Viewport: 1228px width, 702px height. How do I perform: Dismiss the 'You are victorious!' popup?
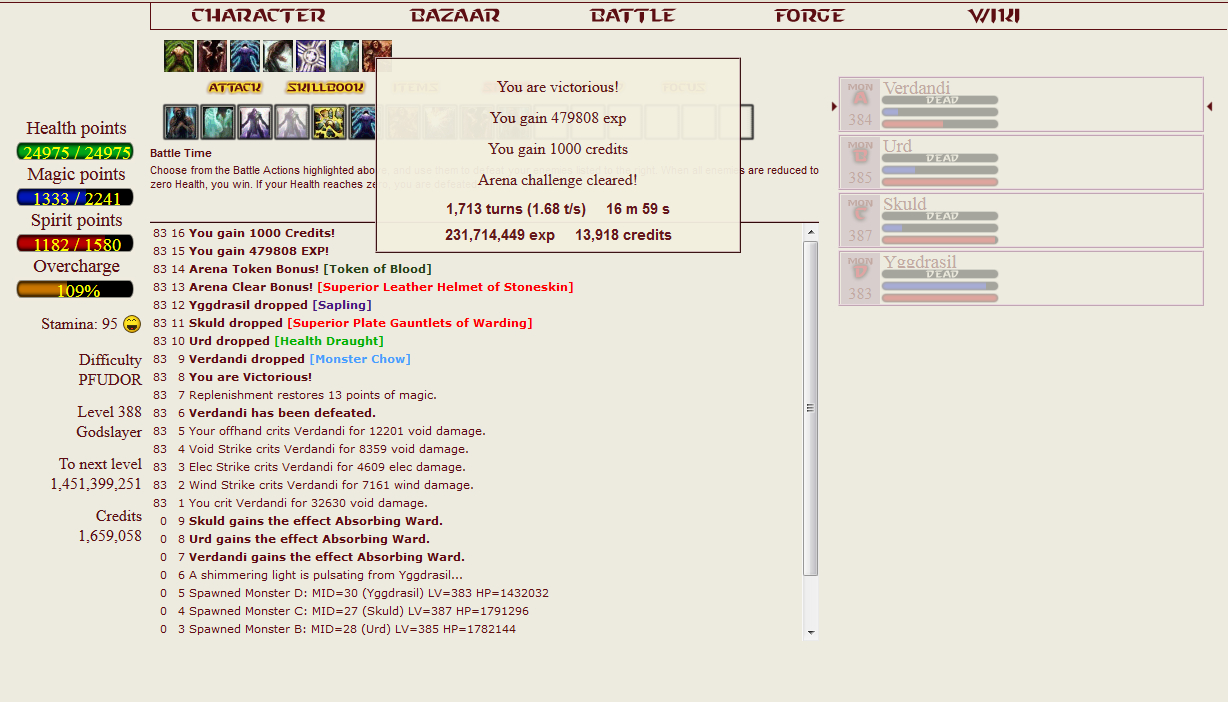click(558, 155)
